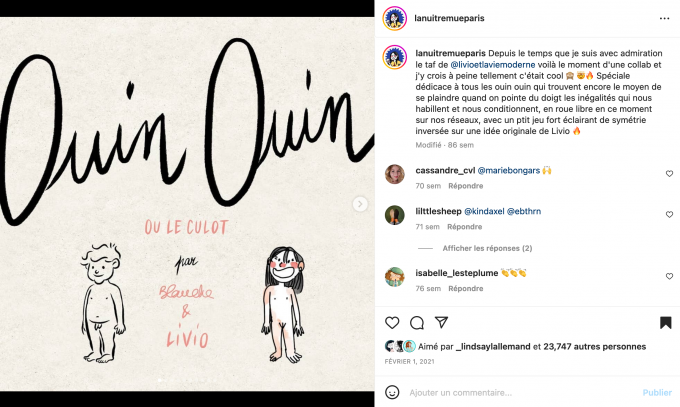Viewport: 680px width, 407px height.
Task: Open lanuitremueparis header profile picture
Action: click(x=395, y=18)
